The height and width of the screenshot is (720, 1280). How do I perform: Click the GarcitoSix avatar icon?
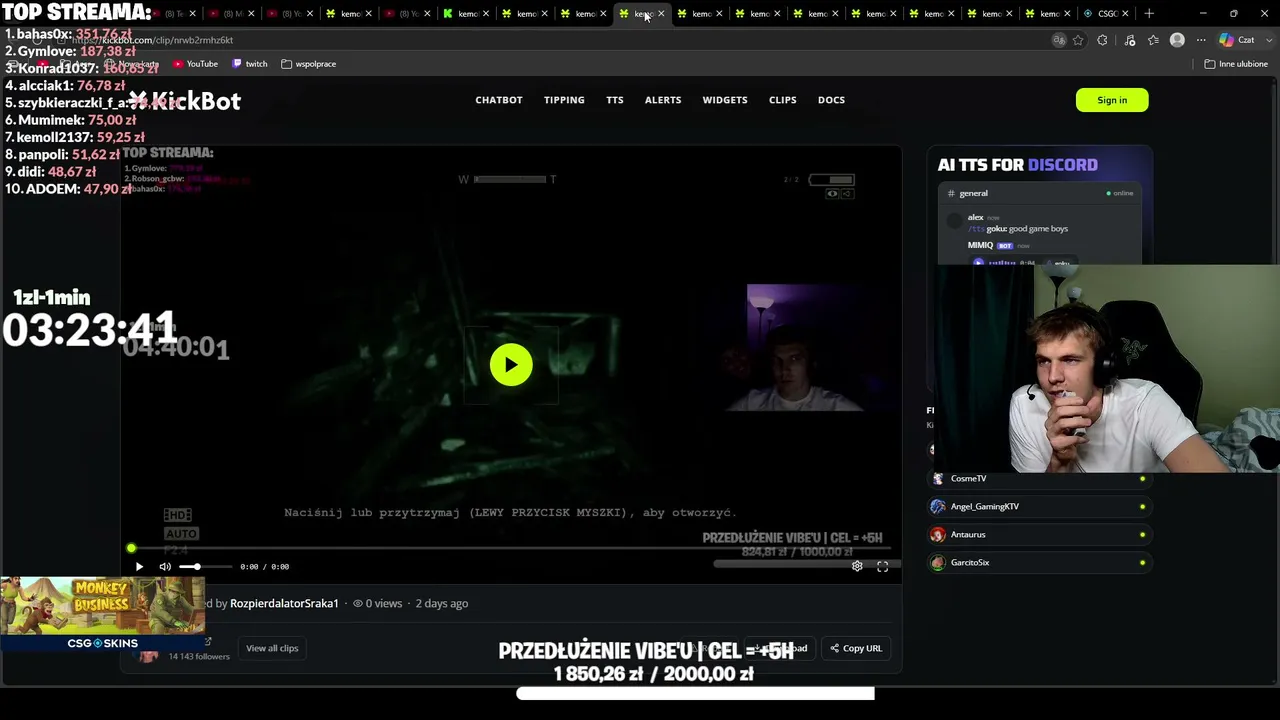tap(937, 563)
